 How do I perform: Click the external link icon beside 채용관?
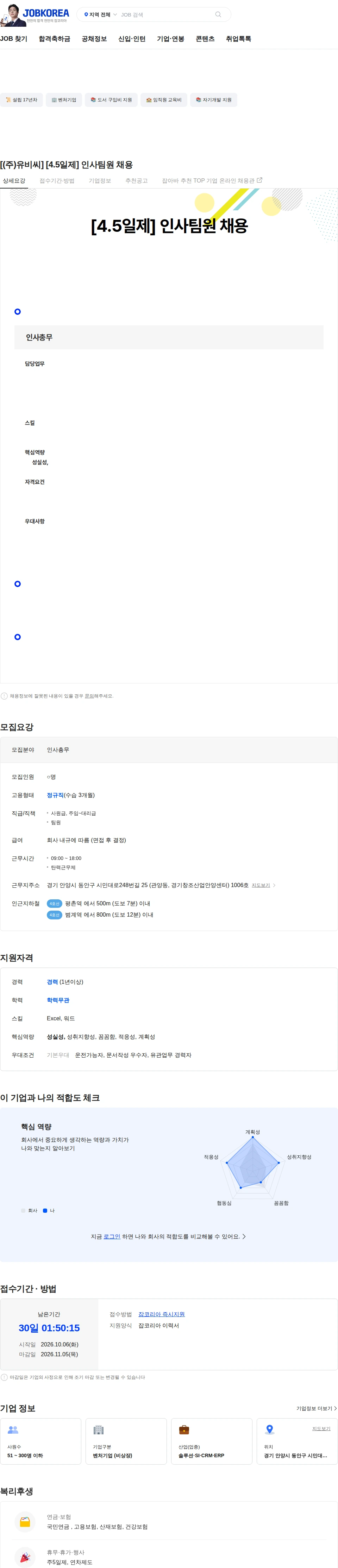(259, 180)
